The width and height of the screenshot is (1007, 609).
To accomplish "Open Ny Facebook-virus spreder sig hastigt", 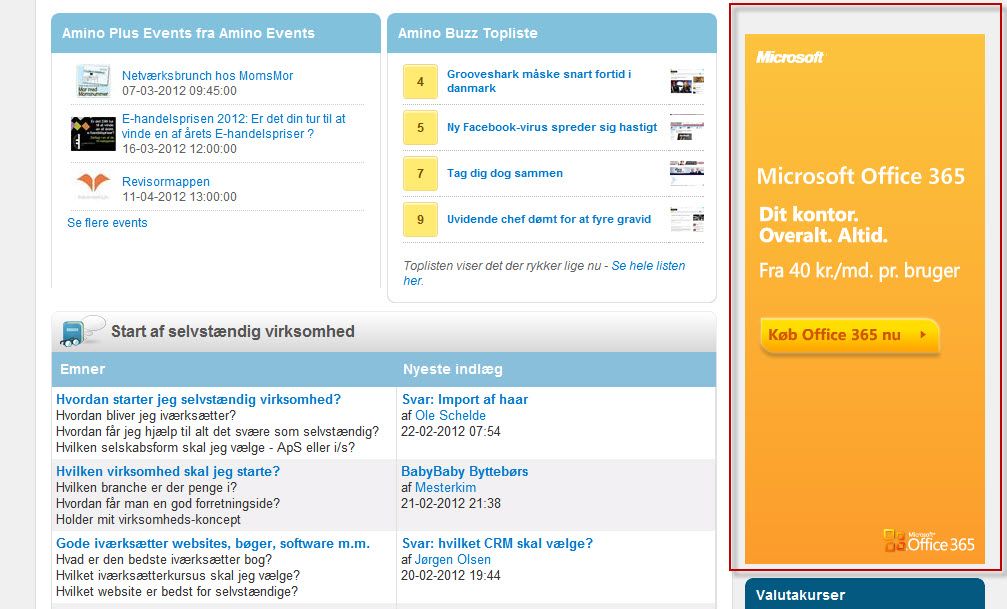I will pos(552,127).
